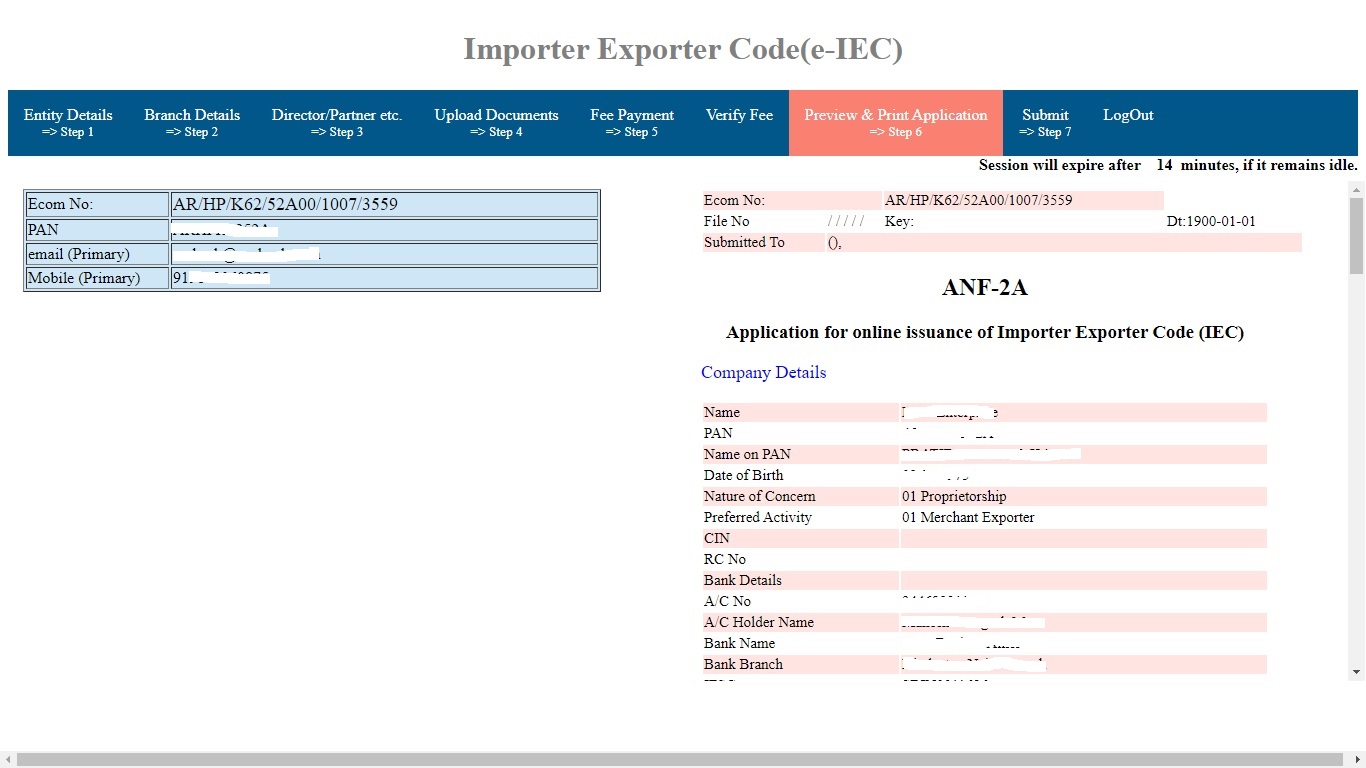Click the 'Bank Branch' row label
This screenshot has width=1366, height=768.
743,664
